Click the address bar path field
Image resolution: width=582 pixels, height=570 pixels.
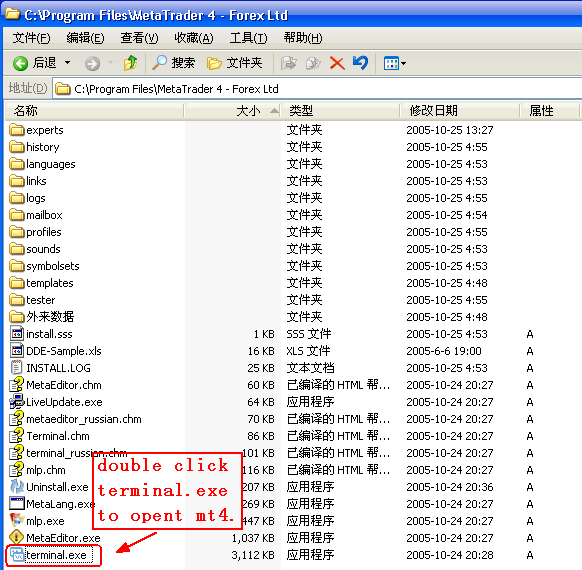[x=317, y=89]
